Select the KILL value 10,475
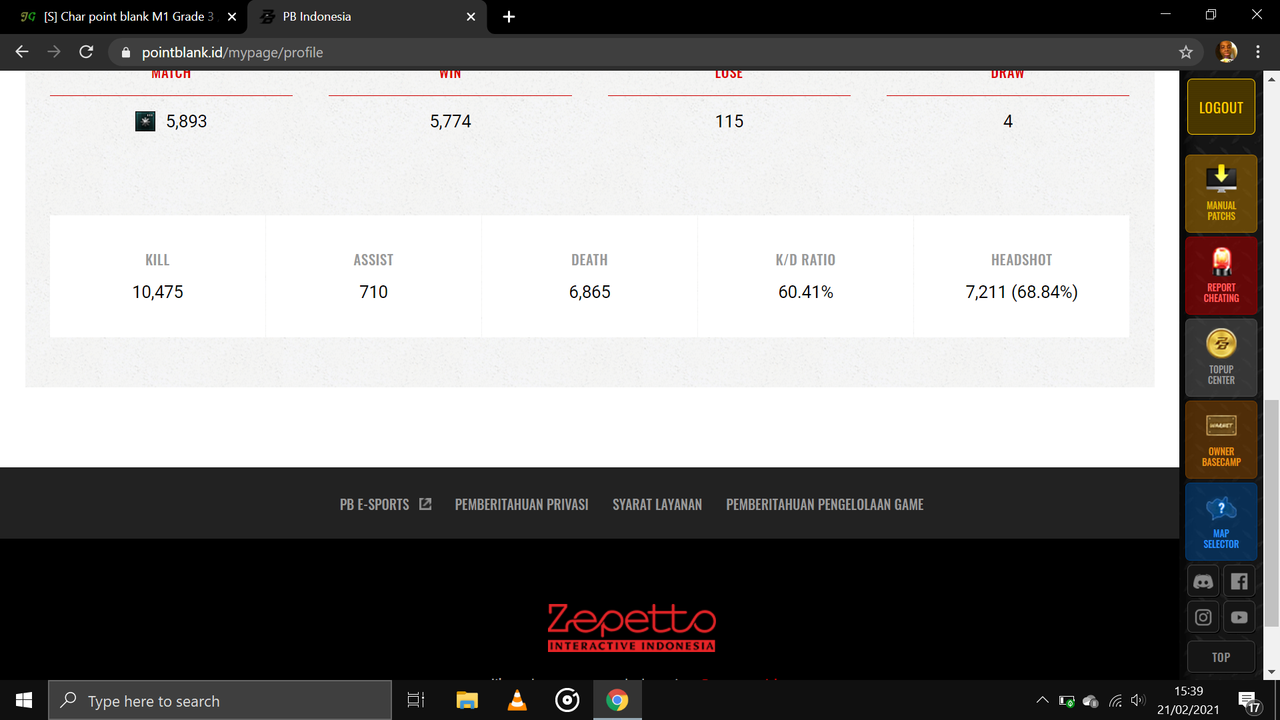Viewport: 1280px width, 720px height. pos(158,292)
